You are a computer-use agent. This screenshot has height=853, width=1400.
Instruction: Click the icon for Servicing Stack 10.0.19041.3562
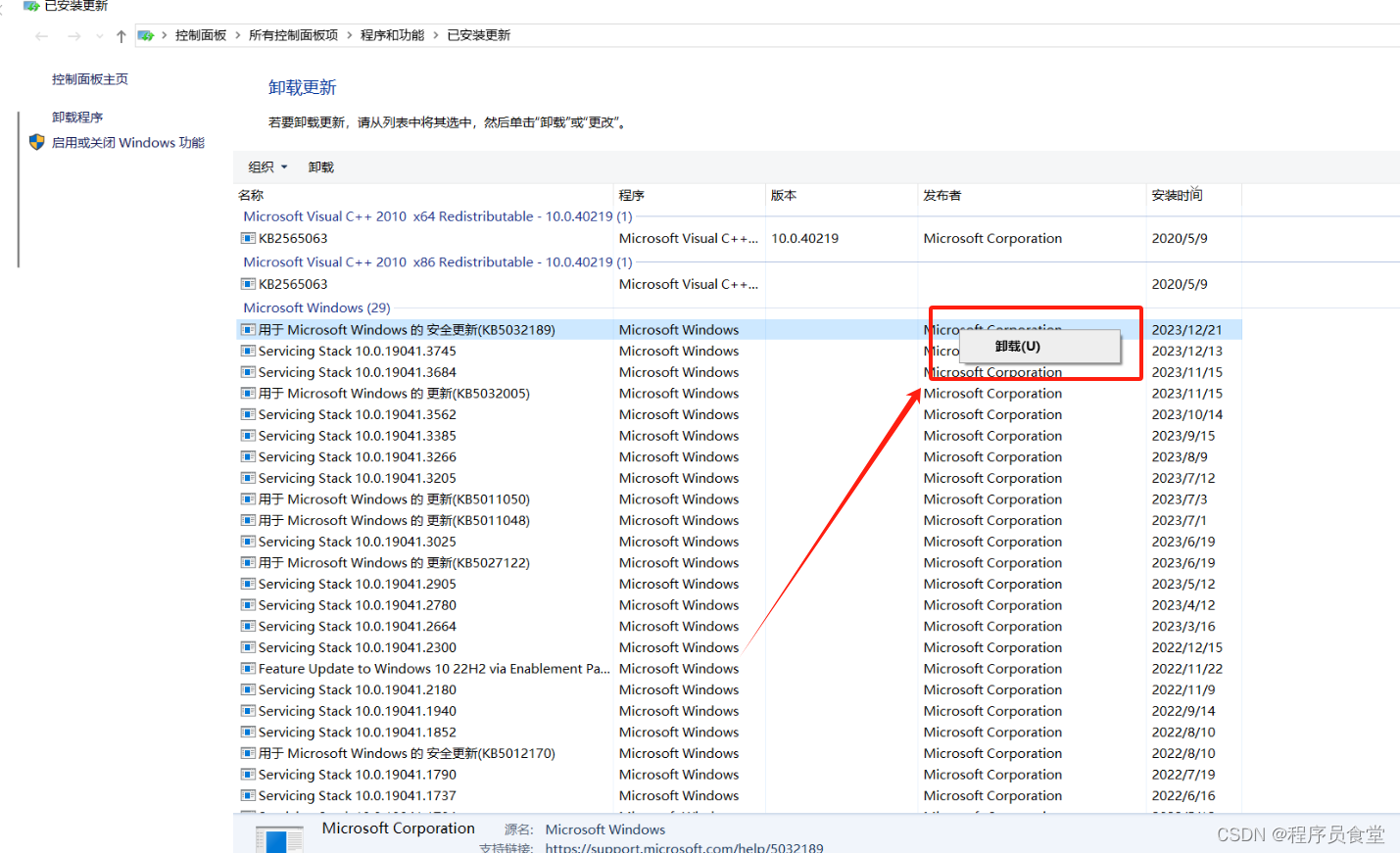tap(249, 414)
